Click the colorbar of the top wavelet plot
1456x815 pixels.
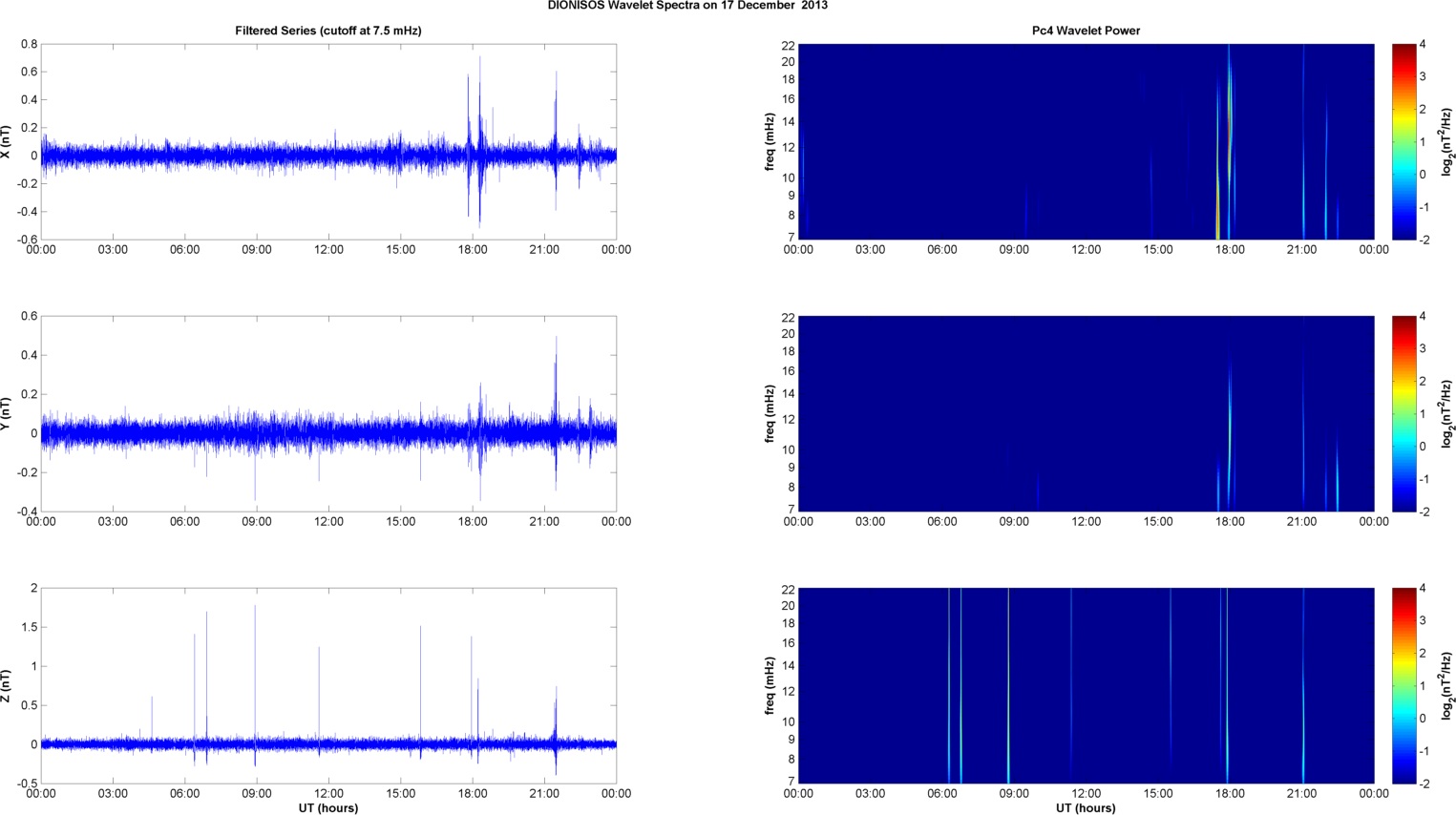pyautogui.click(x=1403, y=141)
